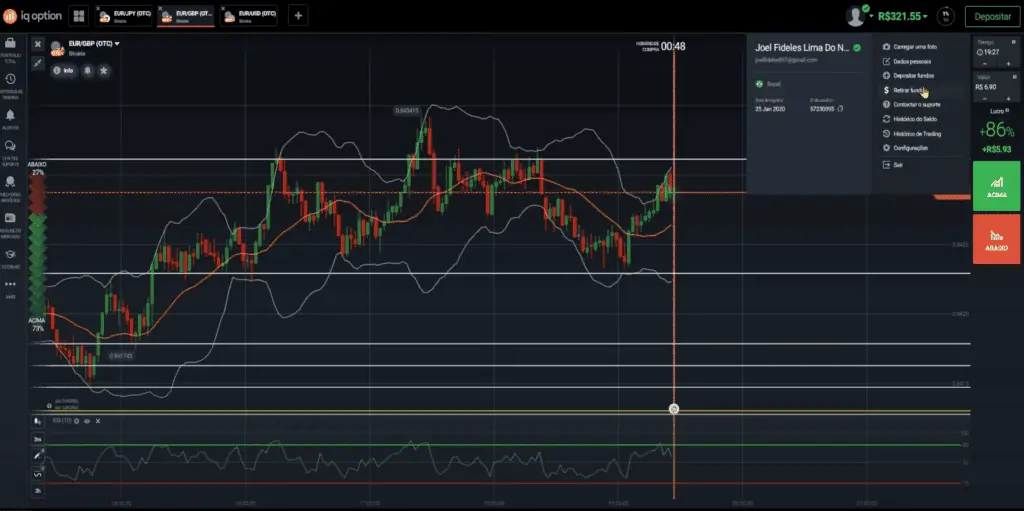Screen dimensions: 1024x511
Task: Open the More three-dots sidebar item
Action: (10, 284)
